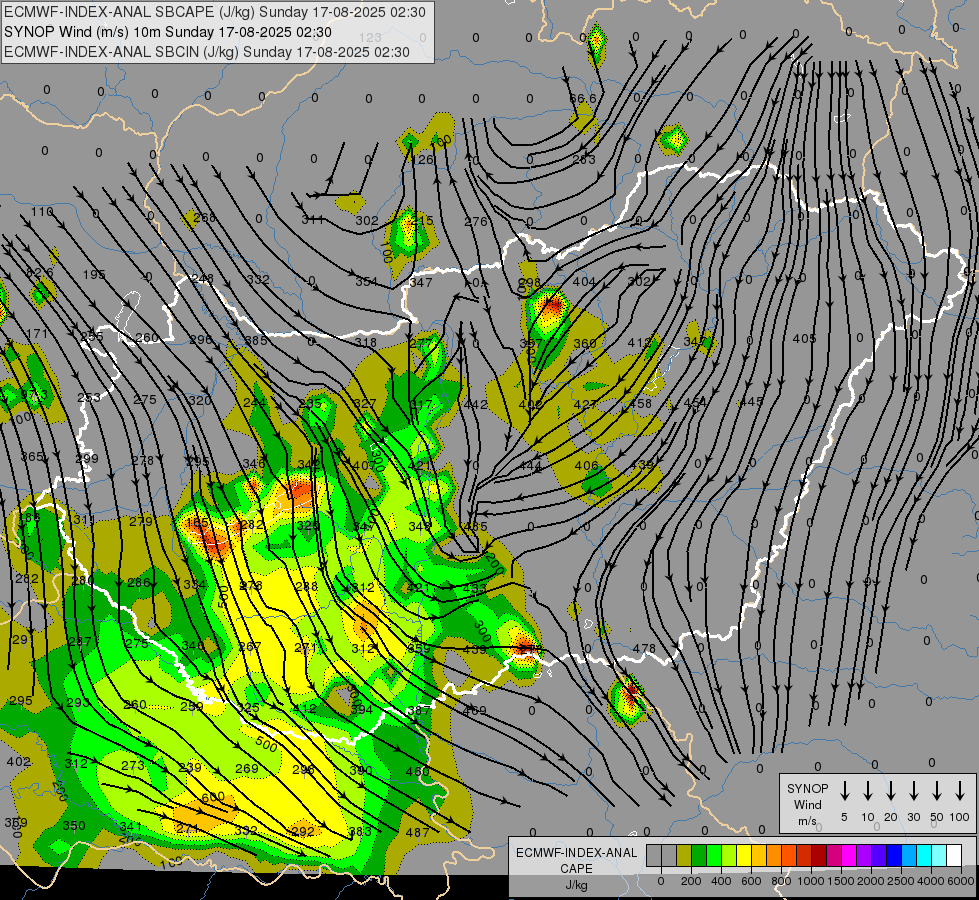Click the 433 value on the map
The height and width of the screenshot is (900, 979).
click(475, 588)
